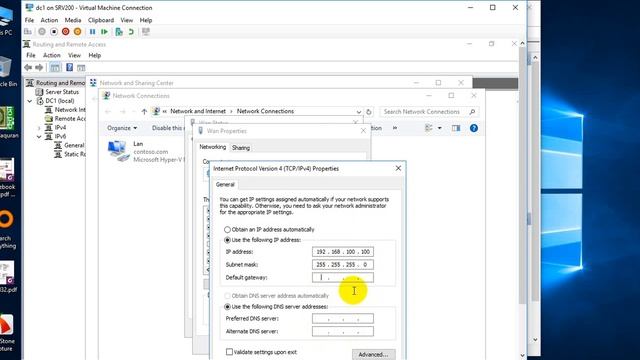Click 'Disable this' network device button
The image size is (640, 360).
[x=167, y=128]
